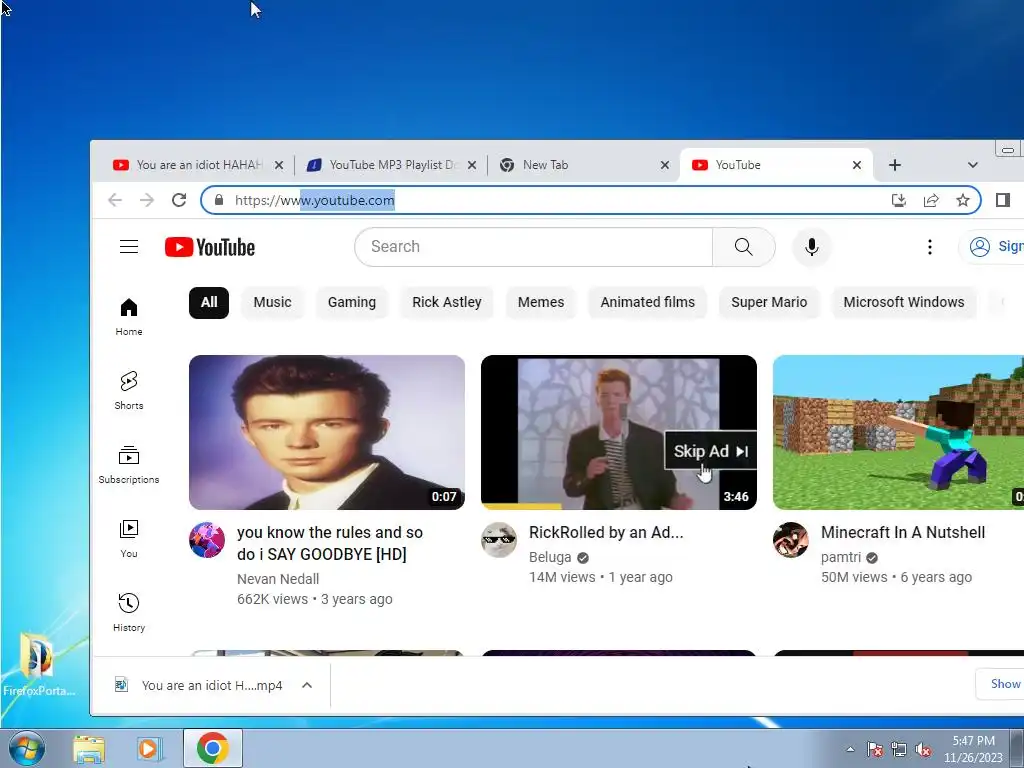Open Beluga channel name link
The height and width of the screenshot is (768, 1024).
(550, 557)
